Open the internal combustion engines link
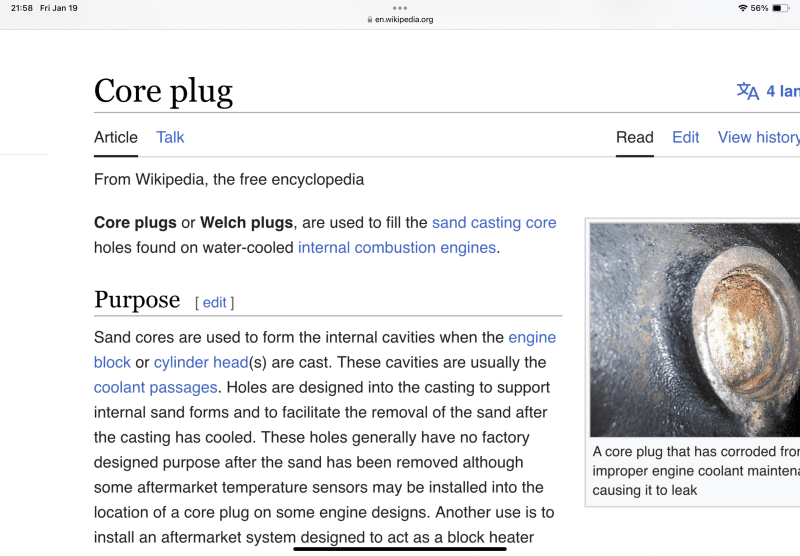Screen dimensions: 800x556 (x=396, y=247)
